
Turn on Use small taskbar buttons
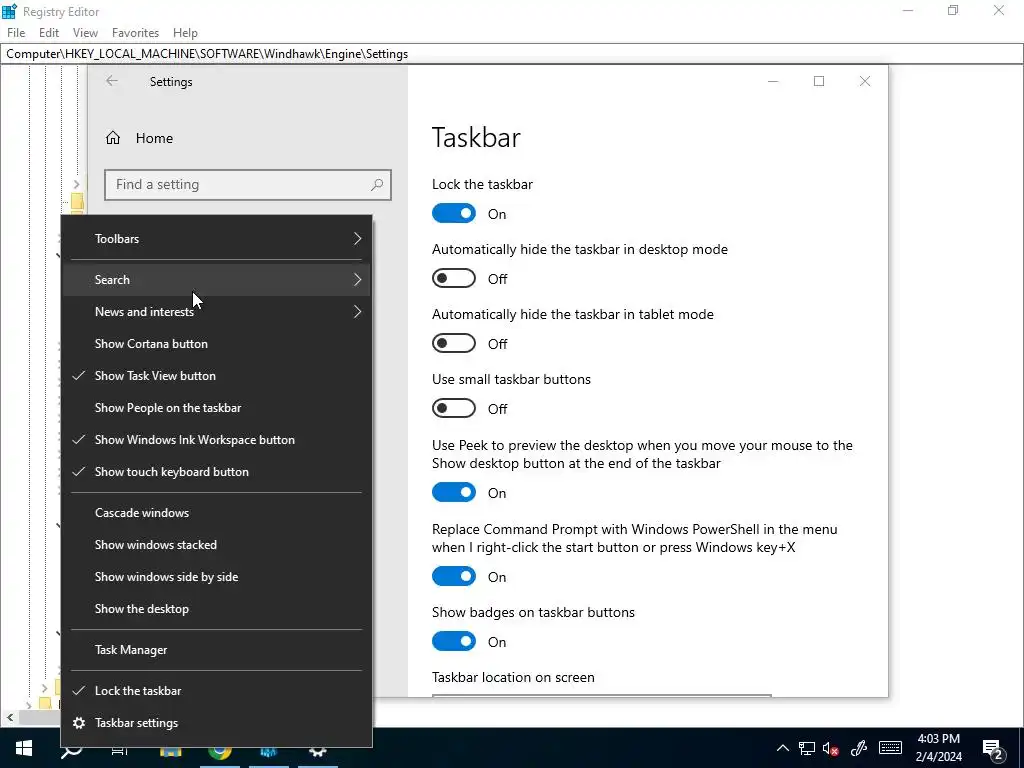(x=454, y=408)
